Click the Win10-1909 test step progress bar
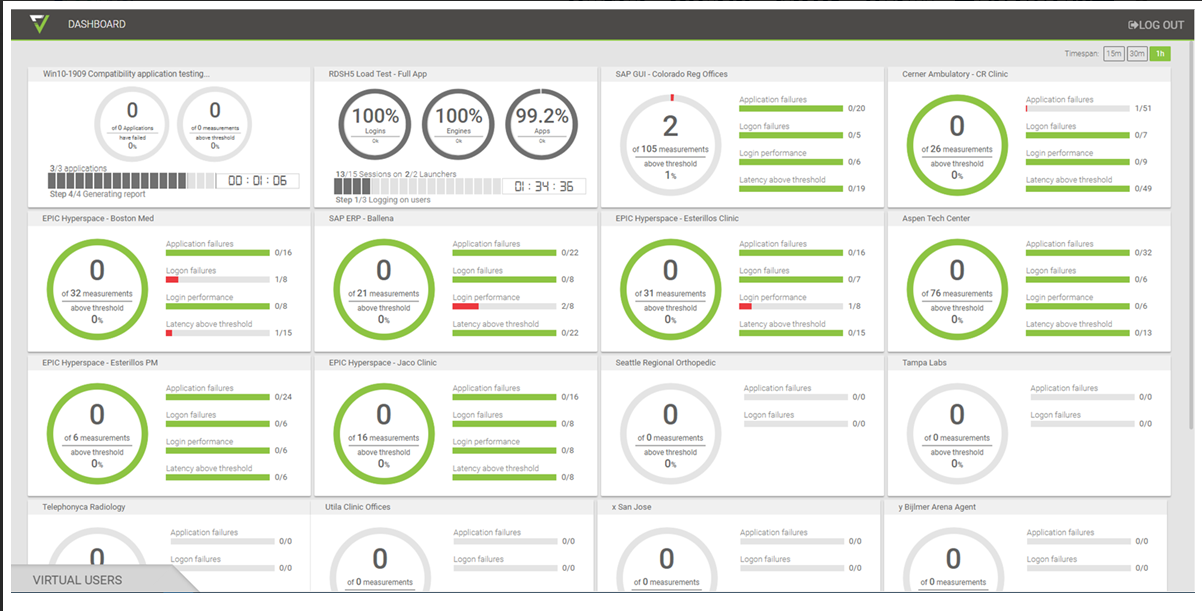Image resolution: width=1202 pixels, height=611 pixels. (x=132, y=181)
